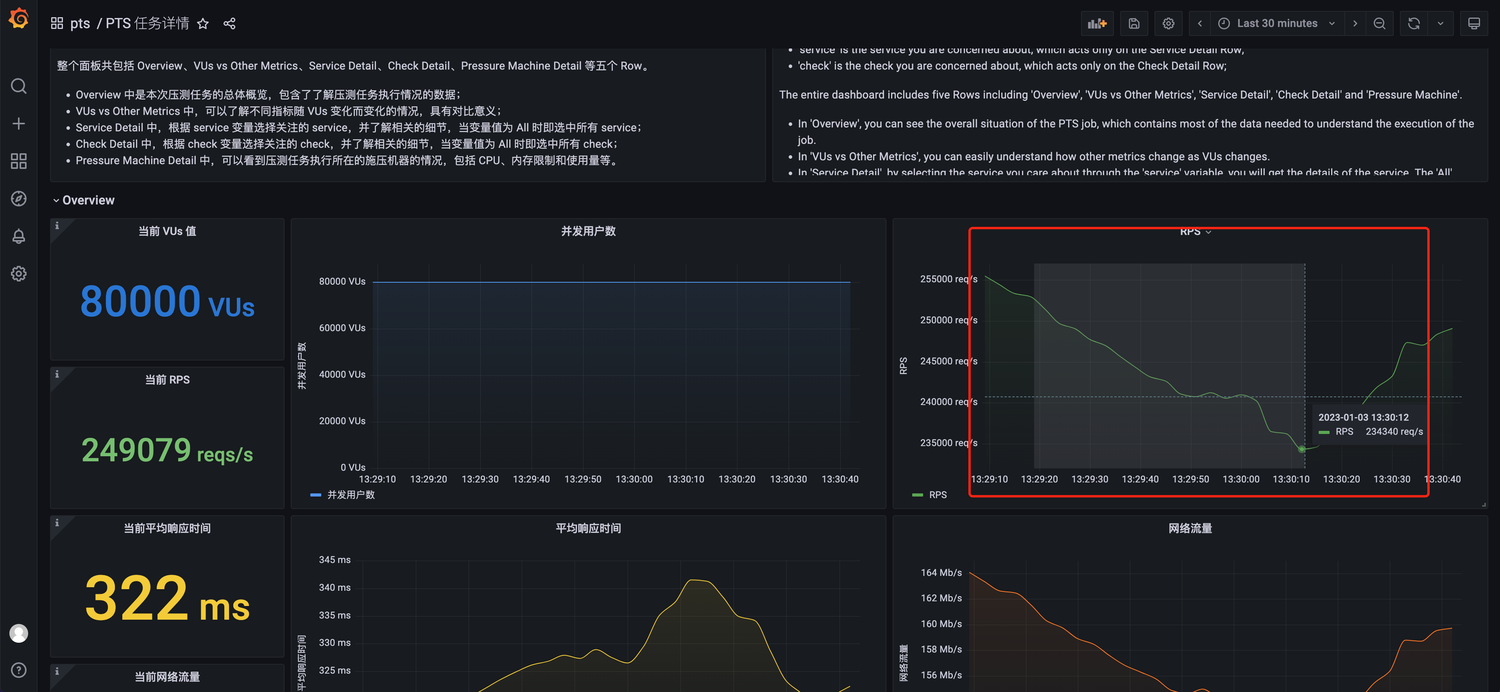The width and height of the screenshot is (1500, 692).
Task: Open the refresh interval dropdown arrow
Action: pyautogui.click(x=1440, y=23)
